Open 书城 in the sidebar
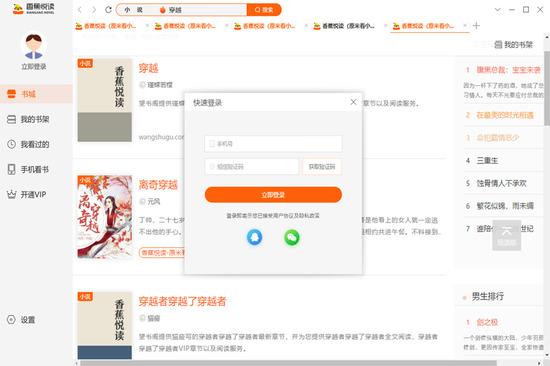Image resolution: width=550 pixels, height=366 pixels. coord(36,94)
